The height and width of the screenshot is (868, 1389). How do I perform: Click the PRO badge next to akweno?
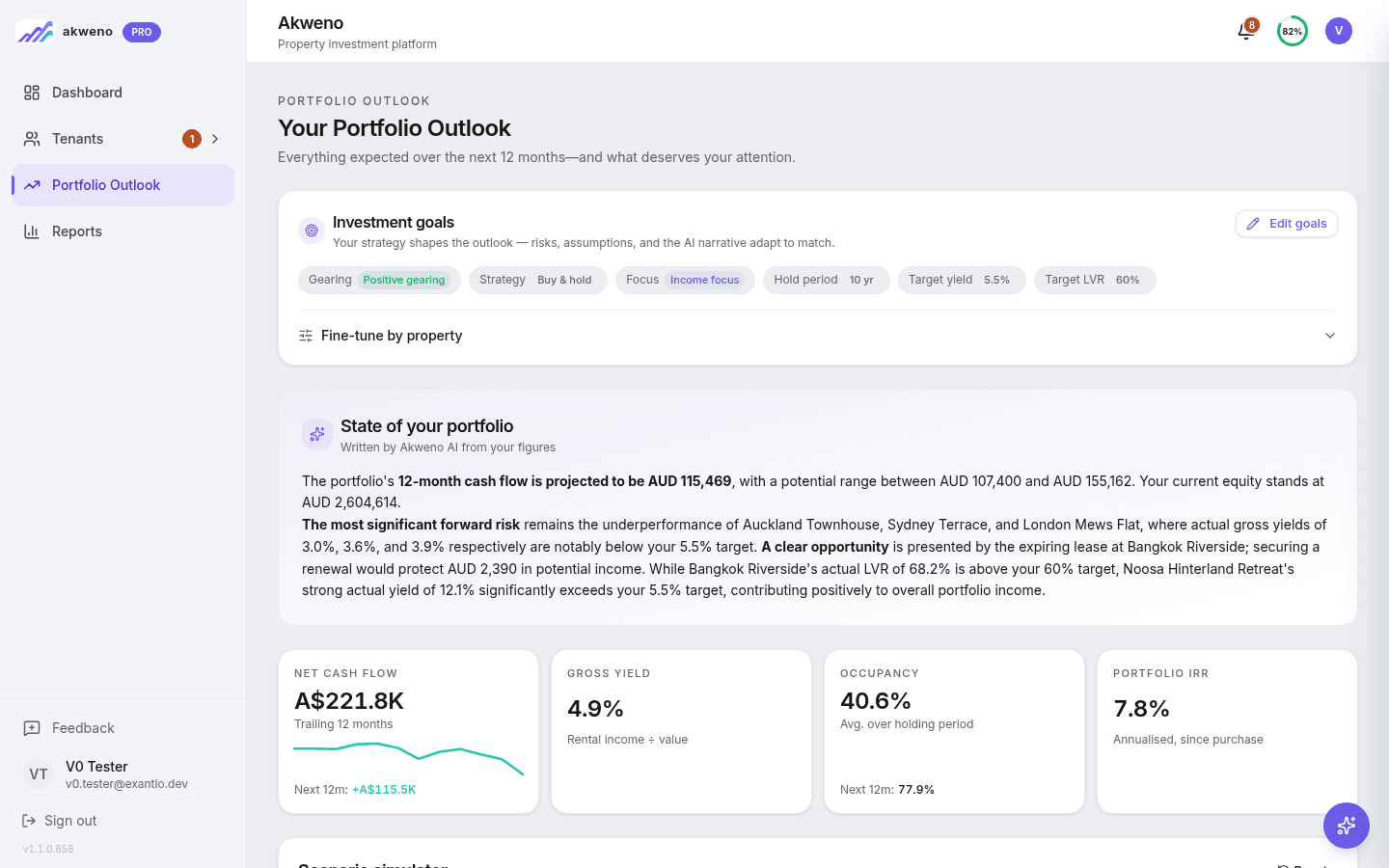click(142, 32)
